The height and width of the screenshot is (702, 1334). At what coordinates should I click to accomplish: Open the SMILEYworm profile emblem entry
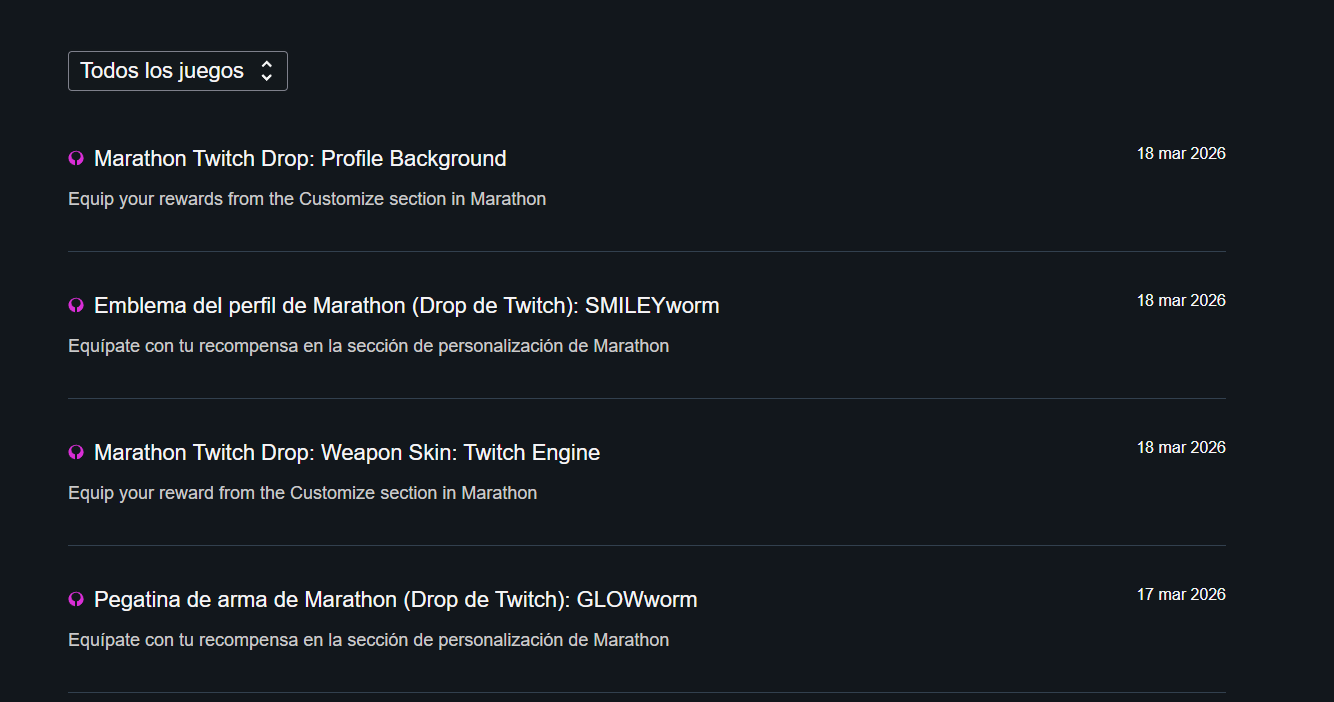click(406, 306)
